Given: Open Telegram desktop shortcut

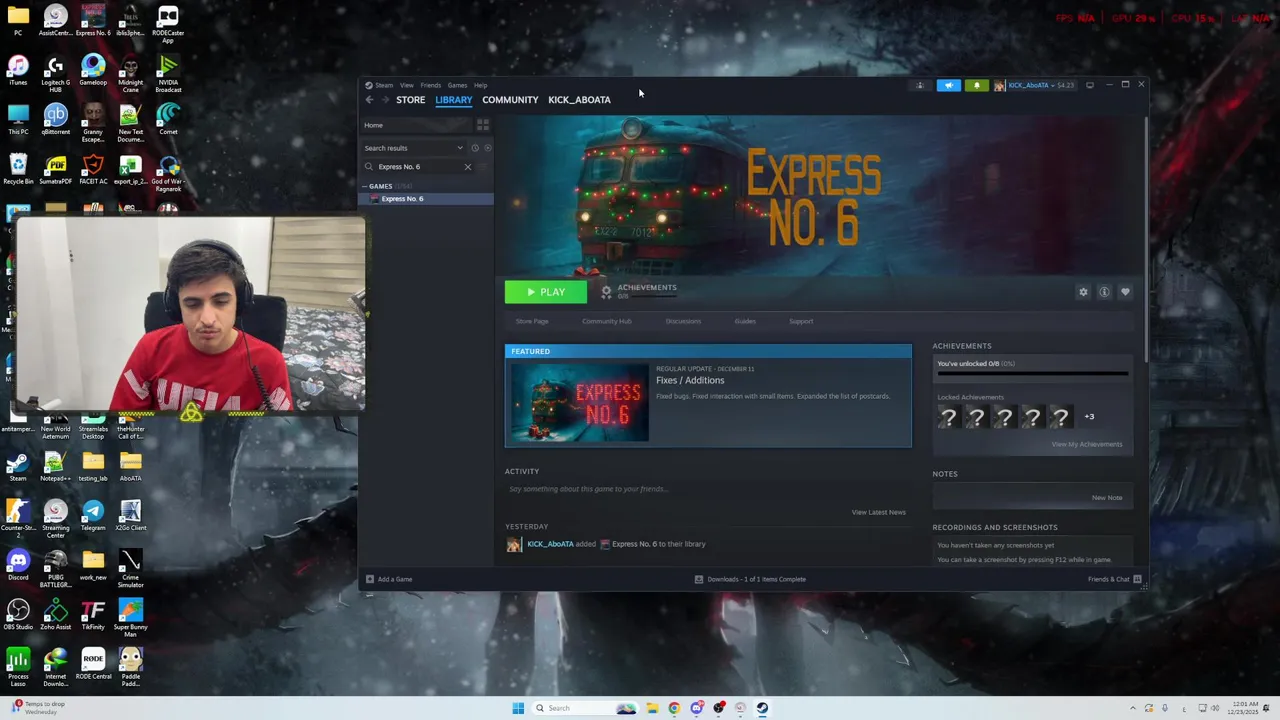Looking at the screenshot, I should [93, 515].
